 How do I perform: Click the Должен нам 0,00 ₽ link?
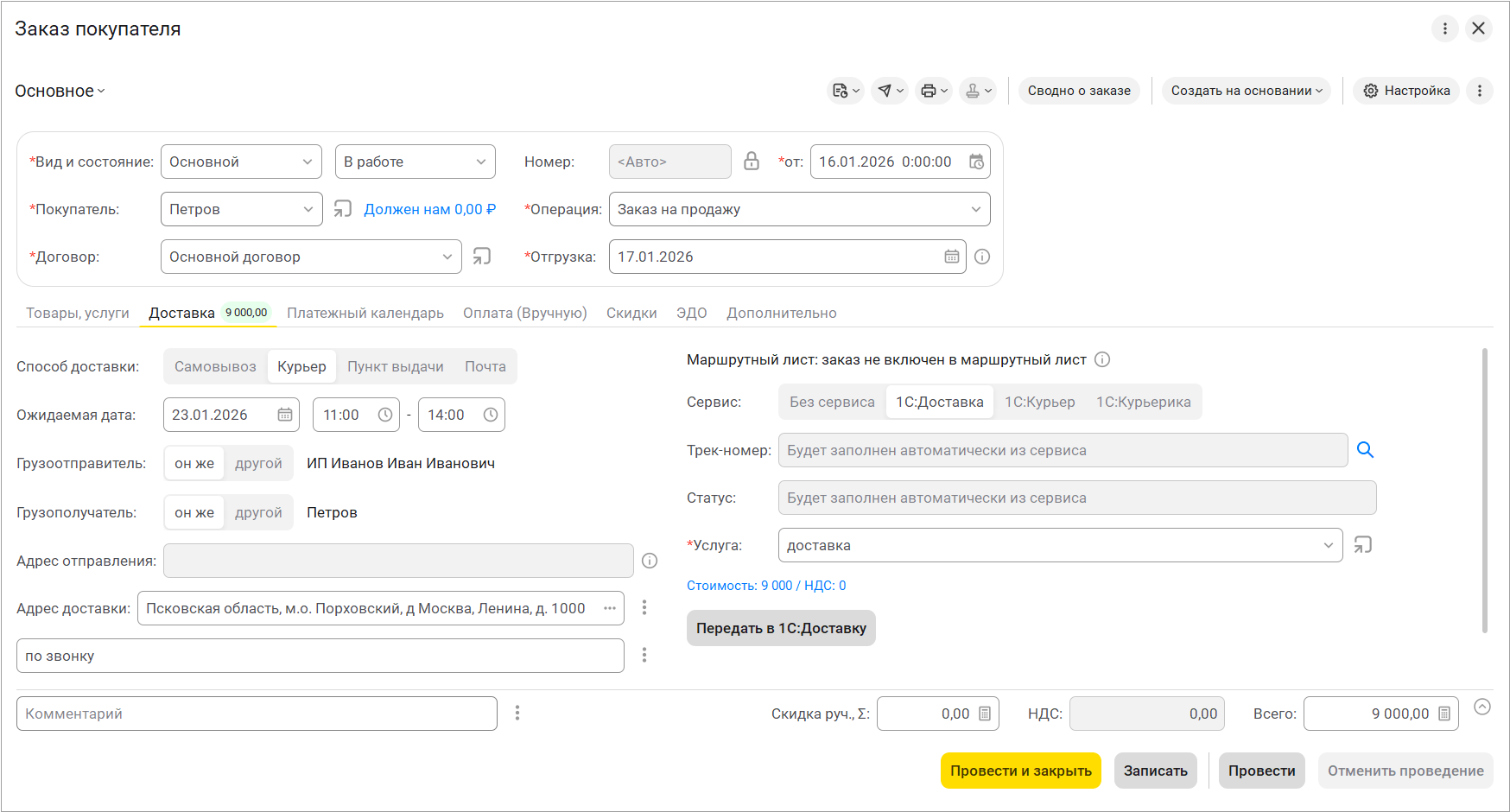[x=429, y=209]
